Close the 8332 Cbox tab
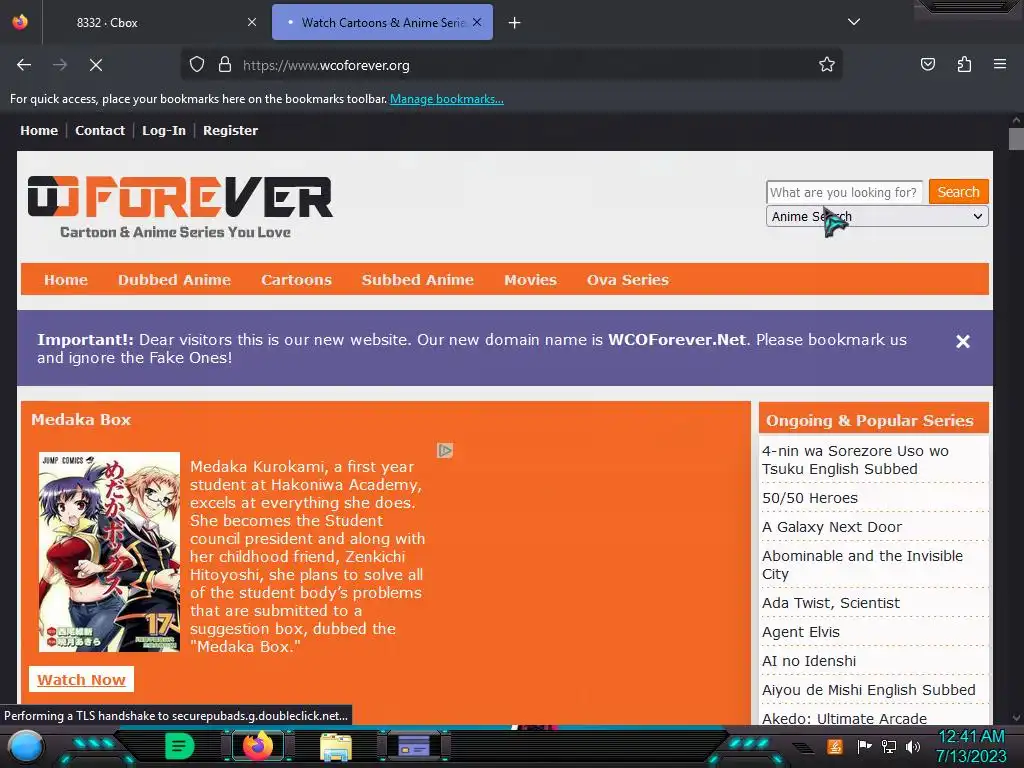 pos(251,22)
